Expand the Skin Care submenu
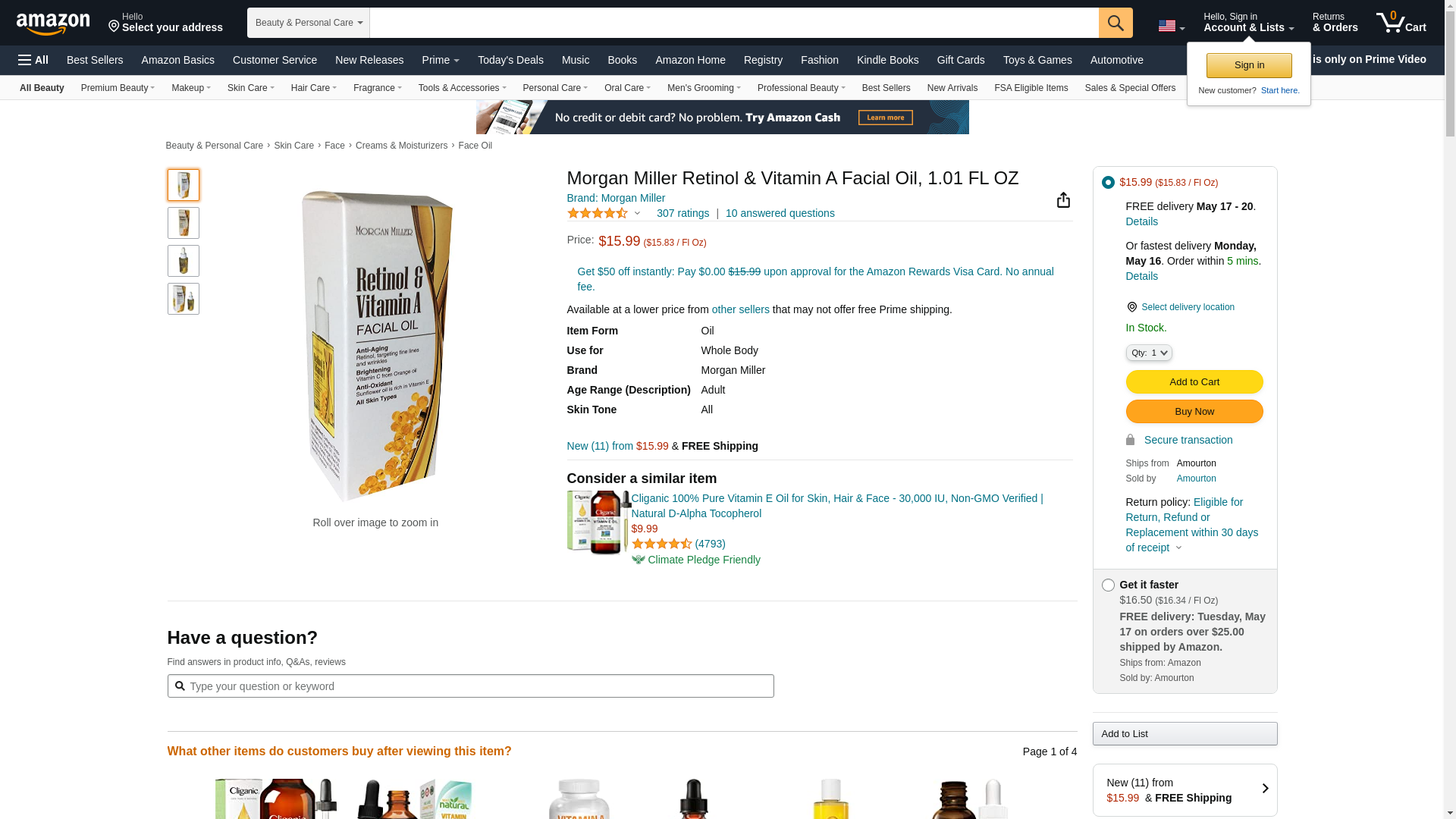Image resolution: width=1456 pixels, height=819 pixels. [x=251, y=88]
